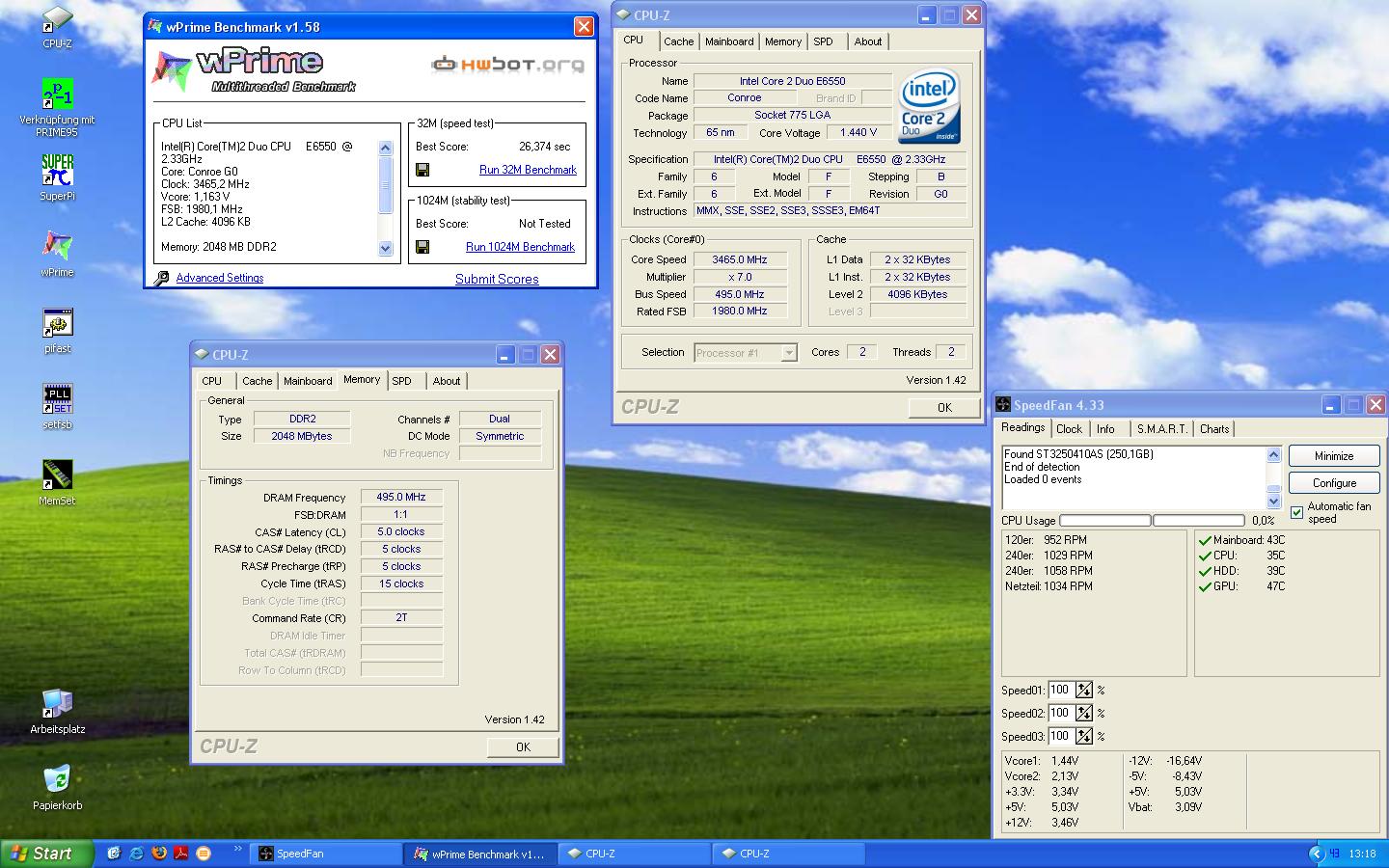Click the SpeedFan log scroll-up arrow

pos(1273,454)
